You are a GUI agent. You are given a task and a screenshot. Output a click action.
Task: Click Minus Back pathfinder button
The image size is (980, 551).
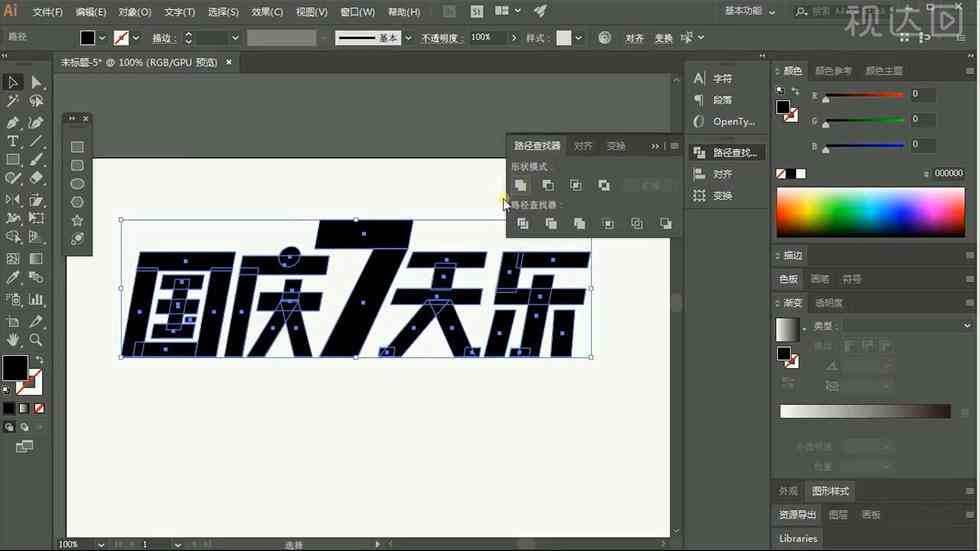tap(666, 224)
